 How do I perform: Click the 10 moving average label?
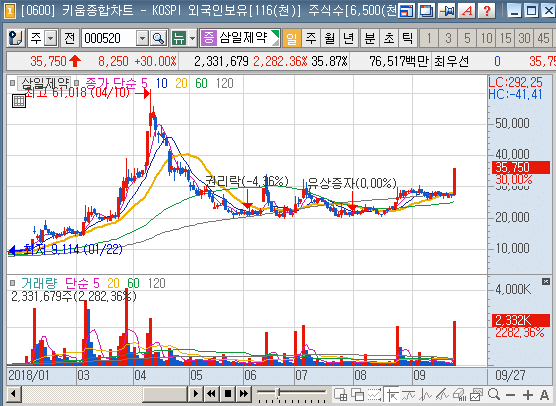pos(161,83)
